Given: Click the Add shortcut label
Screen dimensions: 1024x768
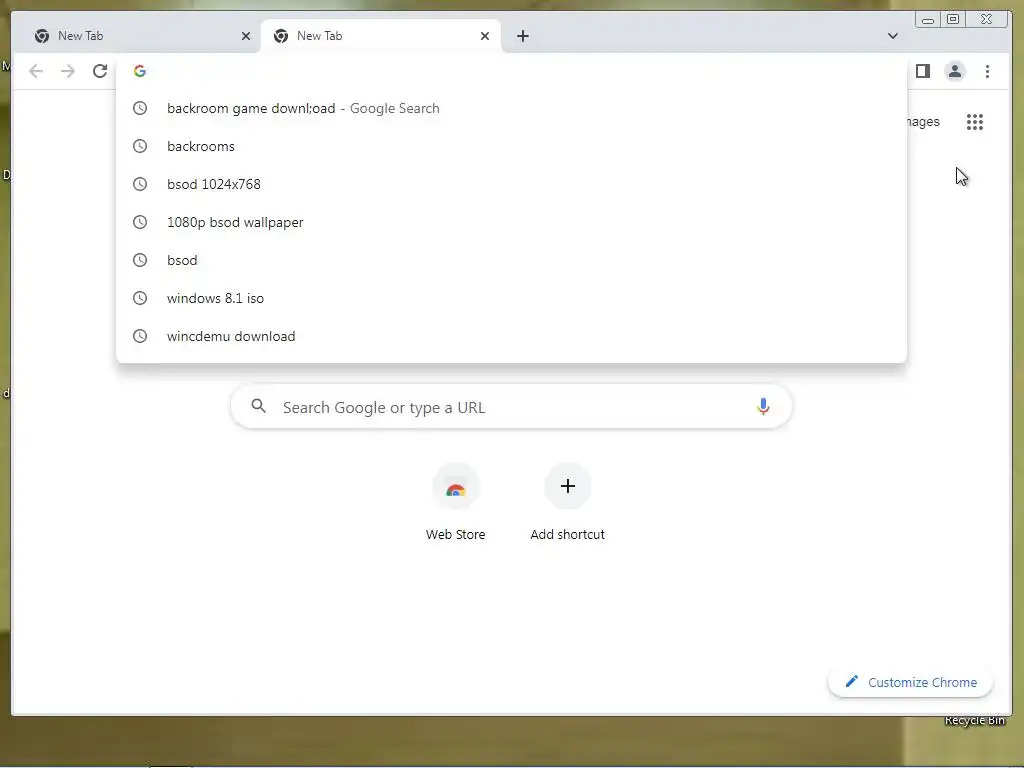Looking at the screenshot, I should pyautogui.click(x=568, y=534).
